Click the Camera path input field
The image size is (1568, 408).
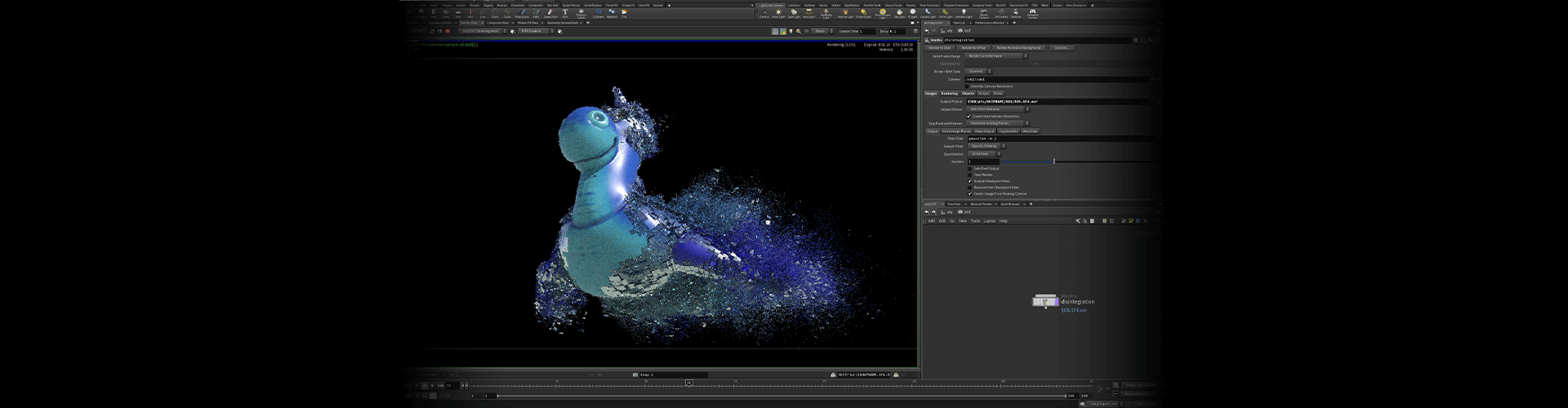pyautogui.click(x=1058, y=79)
